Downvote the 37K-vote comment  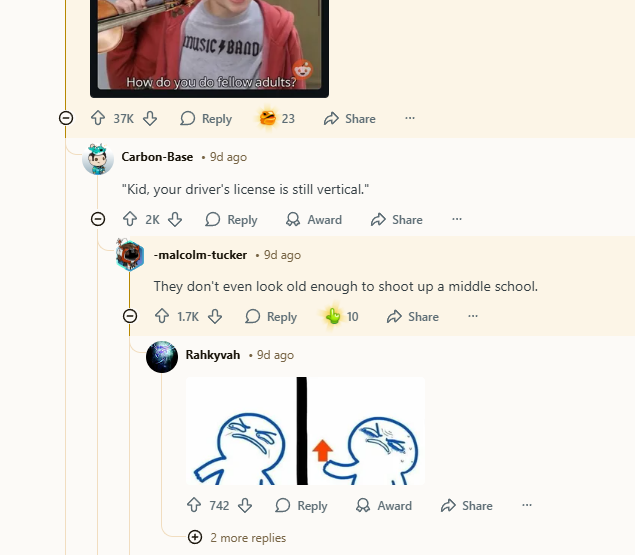click(150, 118)
